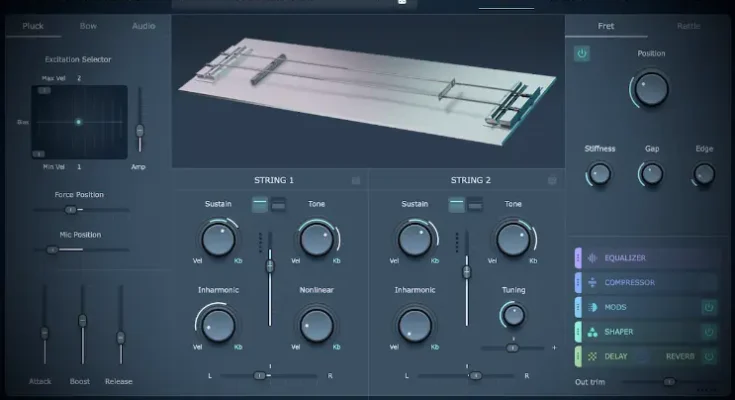Click the Reverb button in effects list
The width and height of the screenshot is (735, 400).
click(680, 355)
